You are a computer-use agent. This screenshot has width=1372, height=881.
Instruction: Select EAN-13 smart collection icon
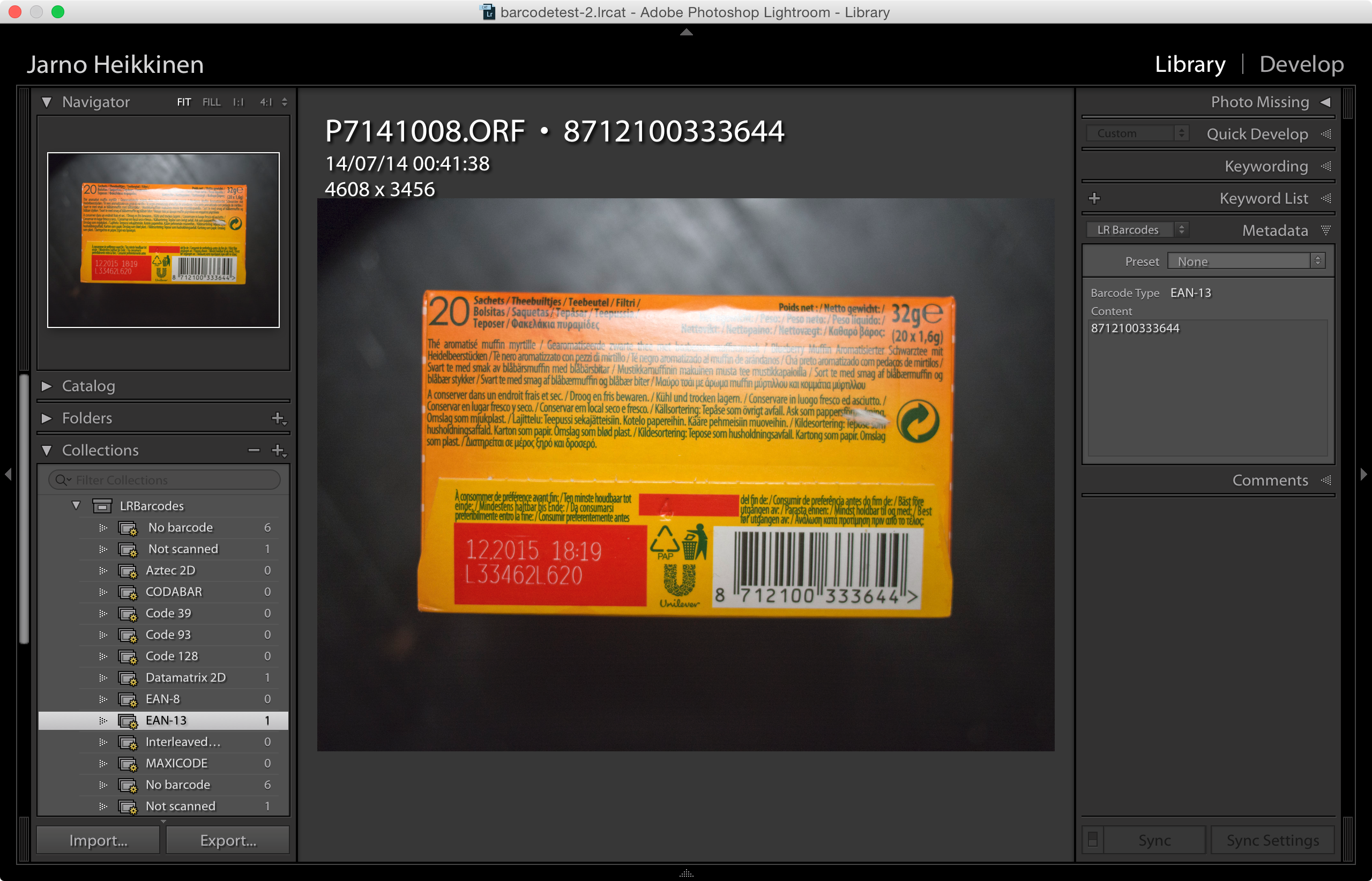[x=128, y=721]
